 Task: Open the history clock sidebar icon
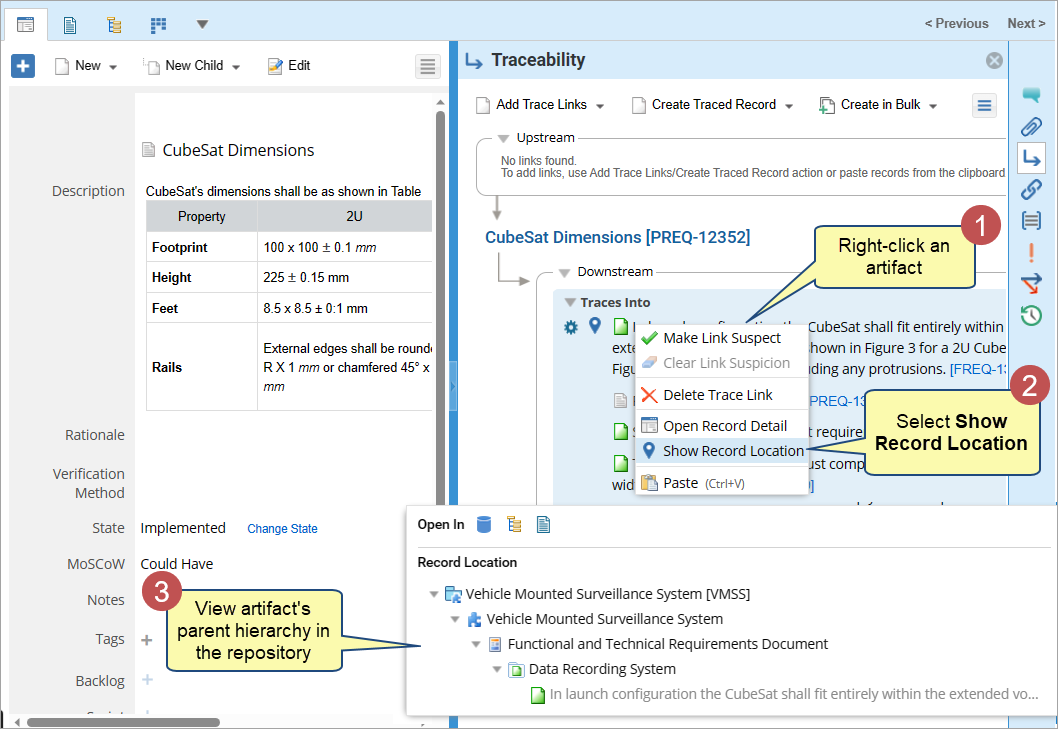click(x=1031, y=315)
